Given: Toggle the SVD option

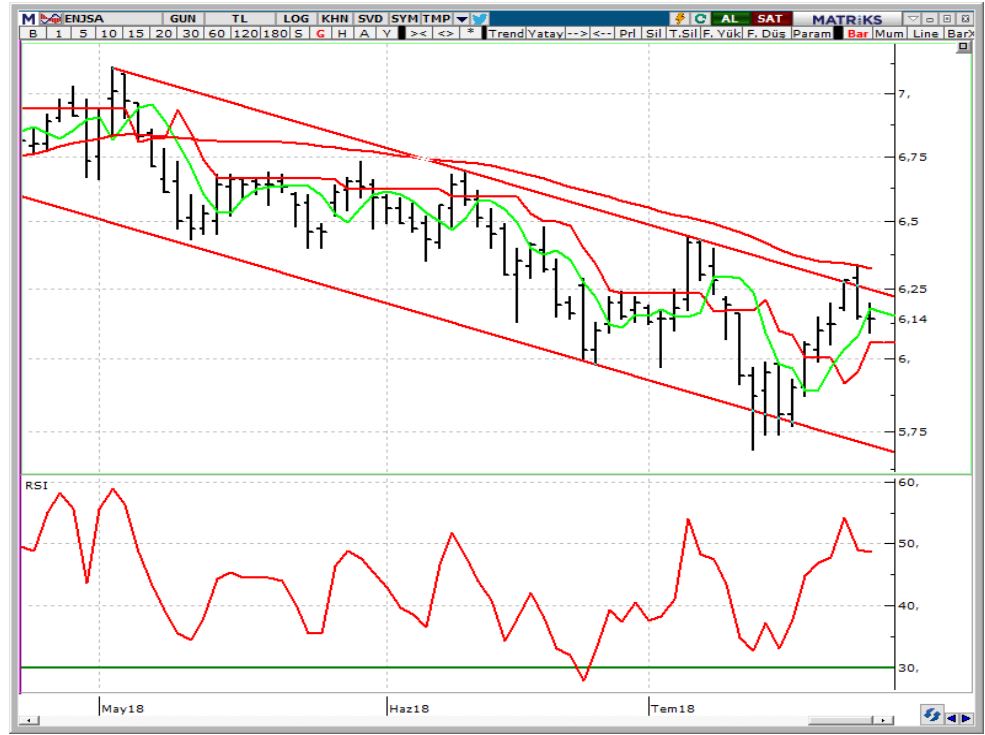Looking at the screenshot, I should click(x=370, y=19).
